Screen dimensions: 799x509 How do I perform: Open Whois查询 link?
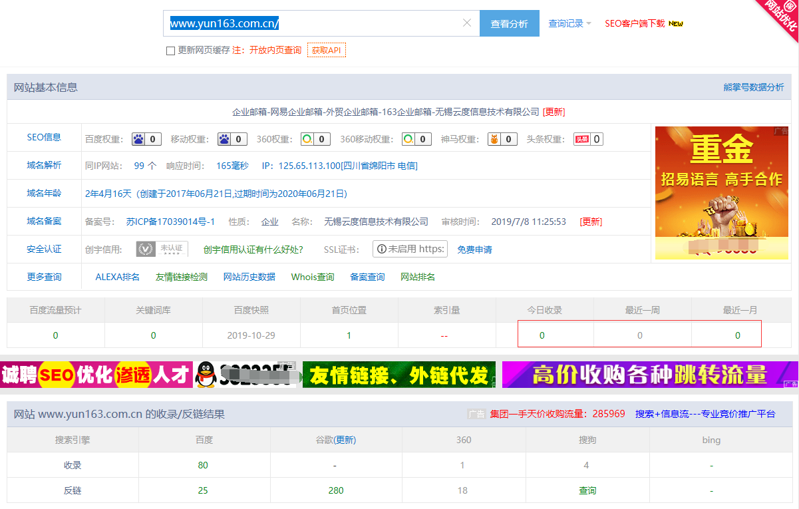click(x=312, y=277)
